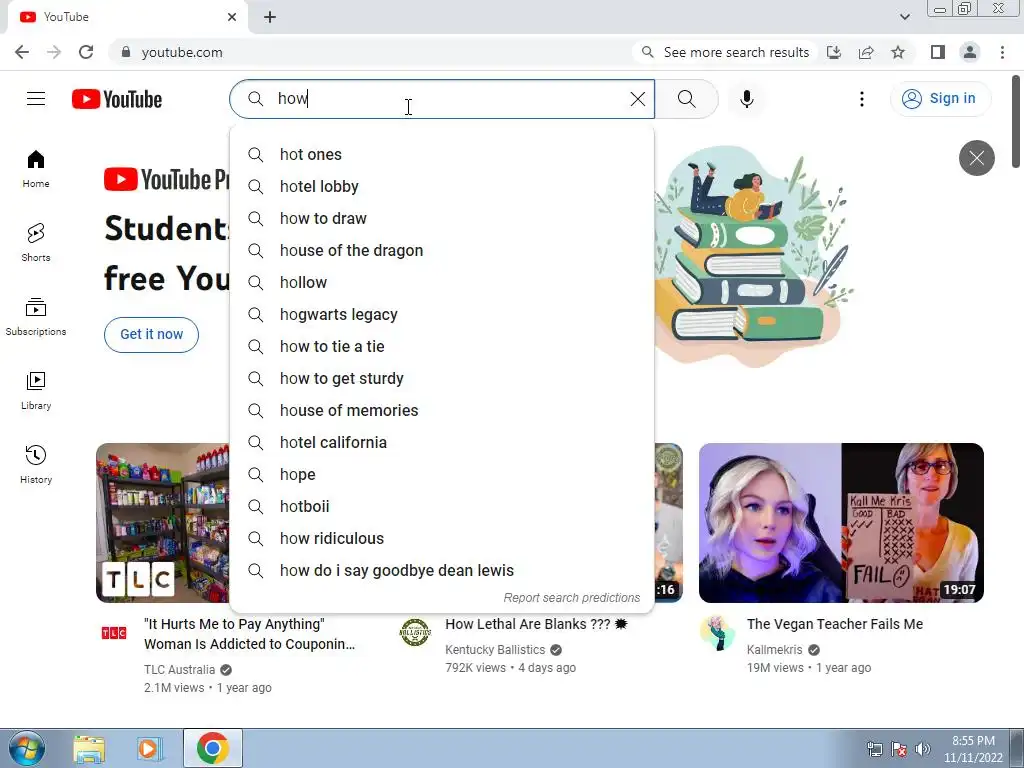Open Kentucky Ballistics channel name
This screenshot has width=1024, height=768.
point(495,650)
